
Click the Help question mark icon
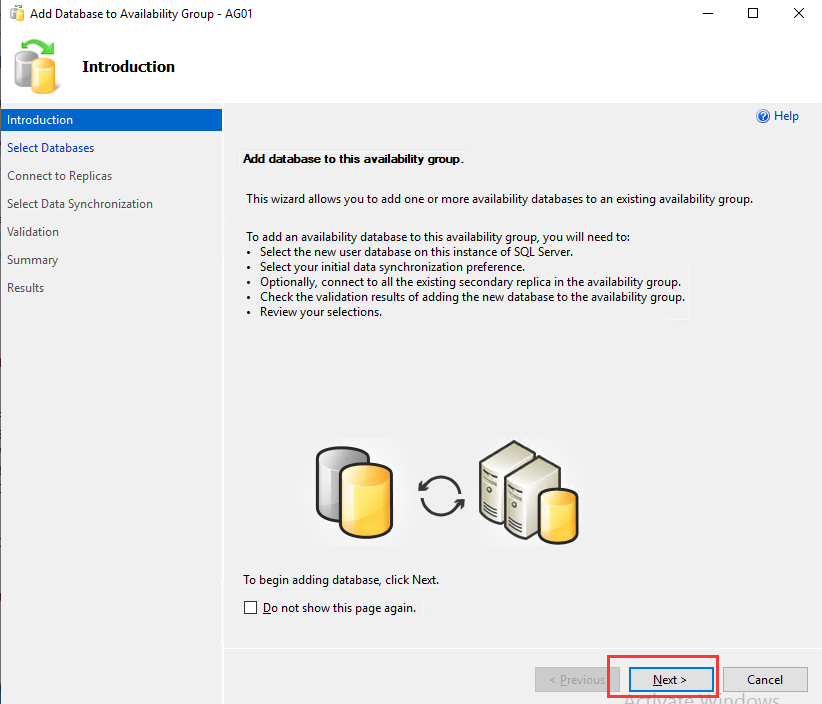point(764,116)
